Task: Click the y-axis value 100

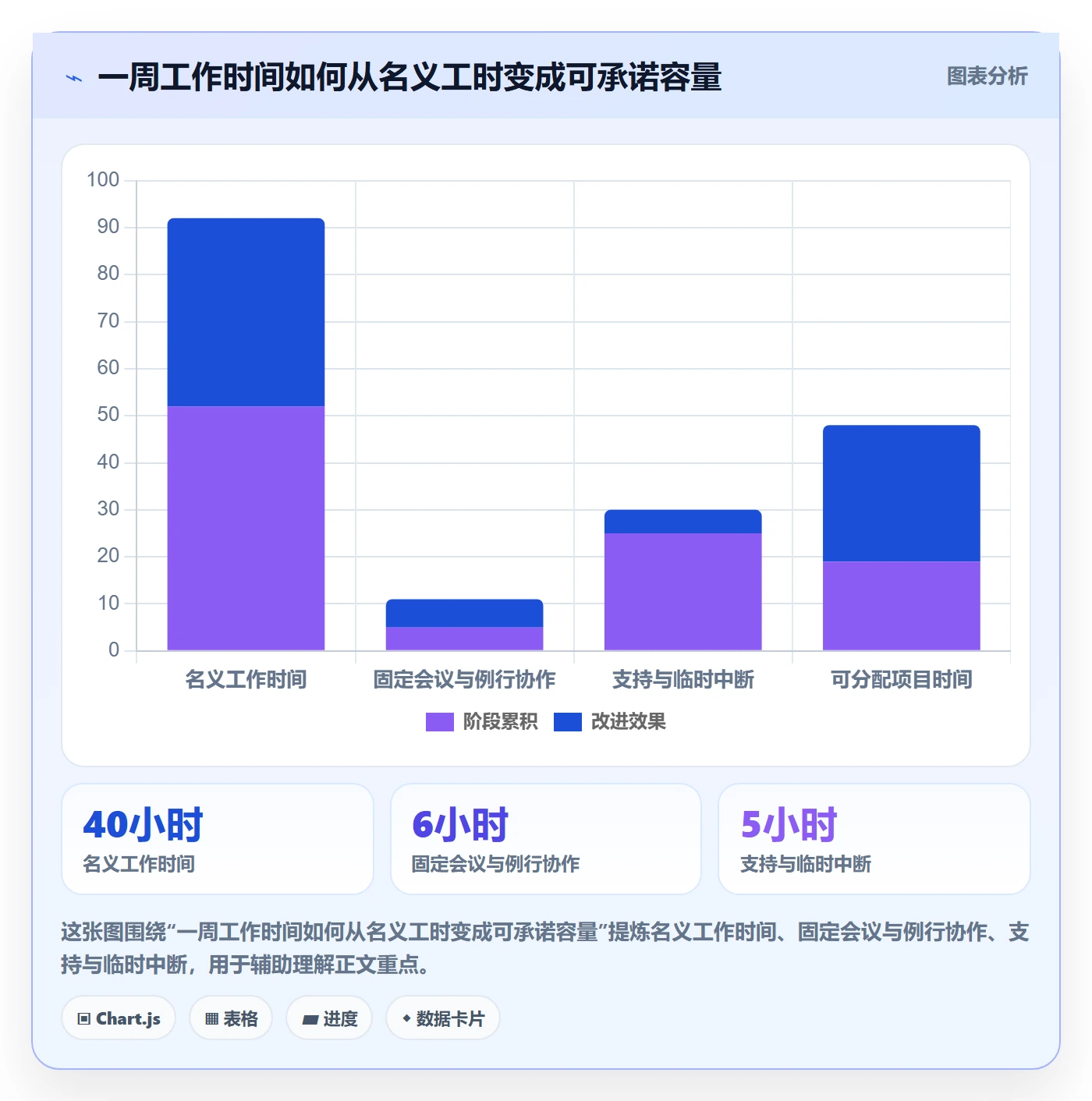Action: click(x=103, y=180)
